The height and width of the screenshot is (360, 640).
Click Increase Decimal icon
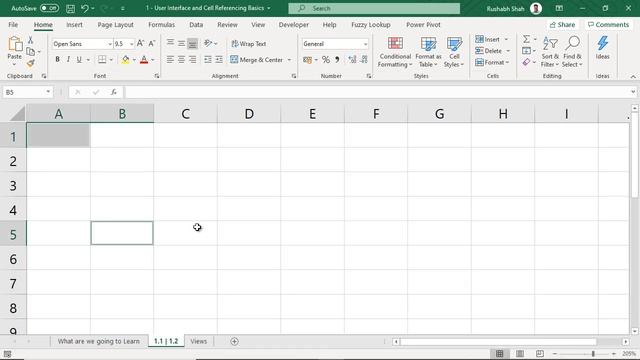click(x=352, y=60)
